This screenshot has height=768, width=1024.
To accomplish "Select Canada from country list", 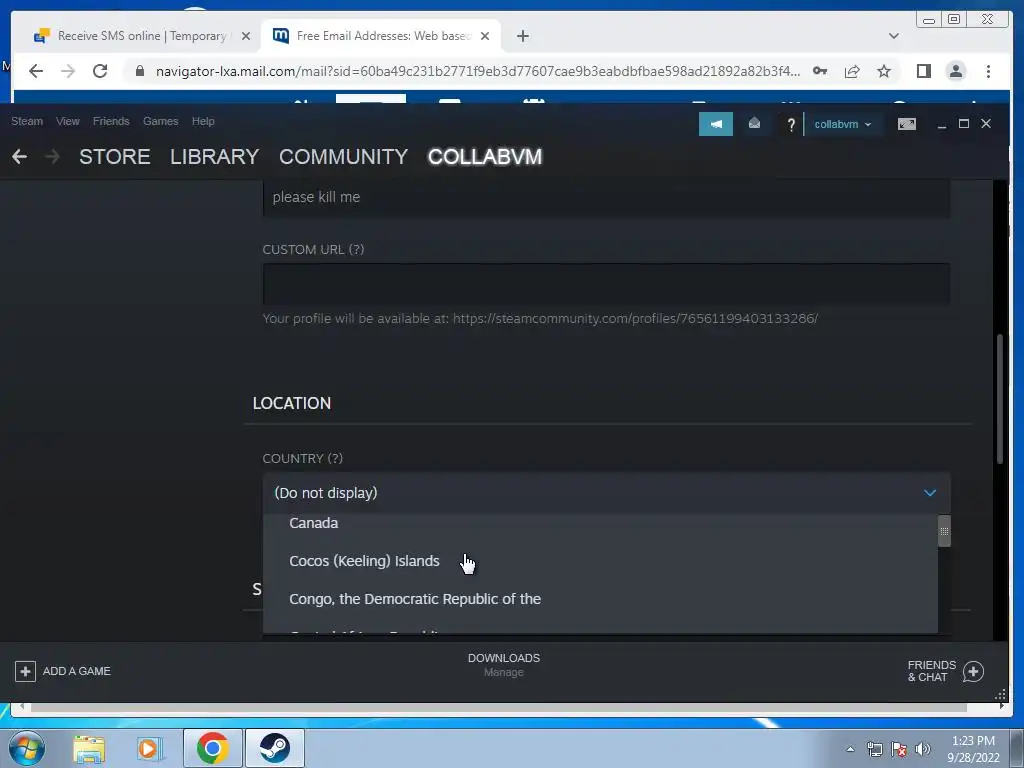I will click(x=600, y=523).
